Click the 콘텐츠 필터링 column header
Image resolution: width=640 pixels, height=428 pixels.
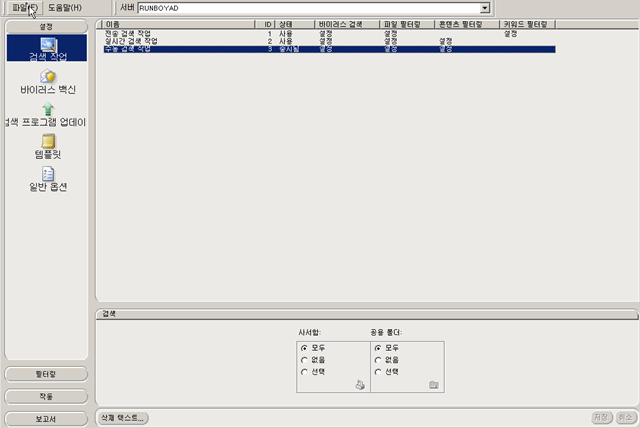(467, 24)
